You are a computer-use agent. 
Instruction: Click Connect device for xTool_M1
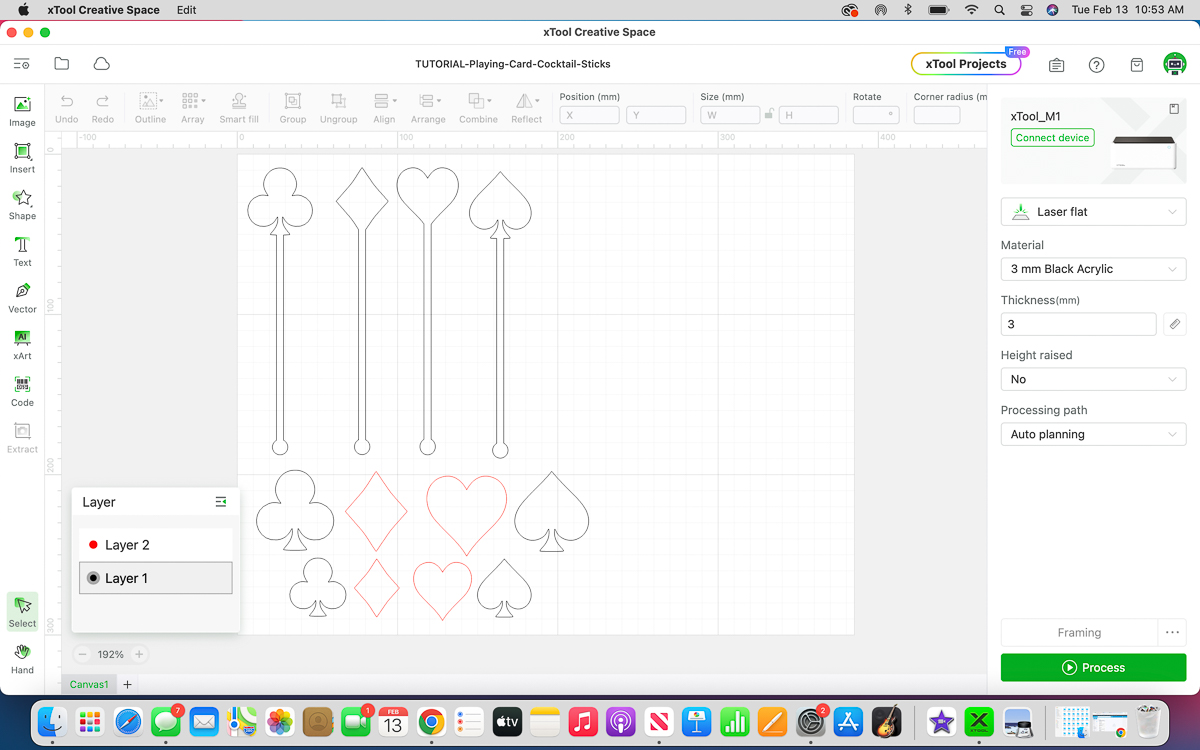tap(1052, 137)
